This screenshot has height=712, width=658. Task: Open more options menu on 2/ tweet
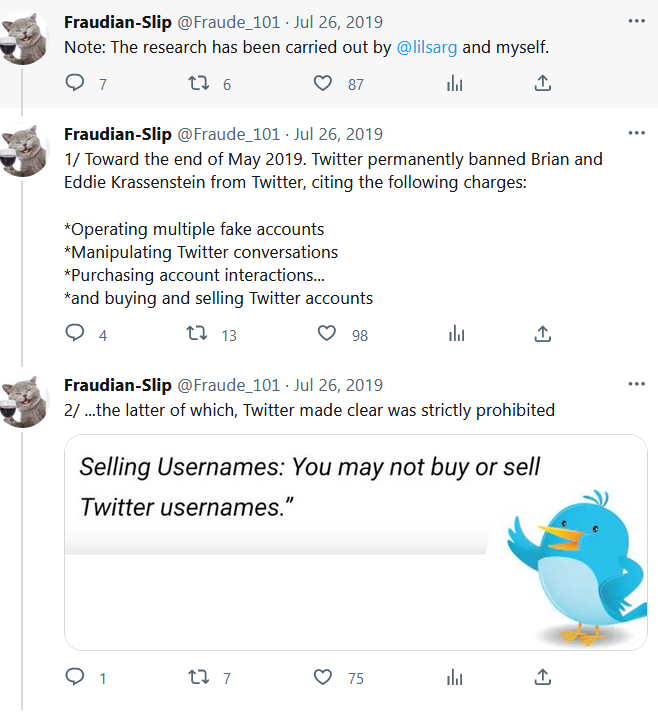pos(636,384)
